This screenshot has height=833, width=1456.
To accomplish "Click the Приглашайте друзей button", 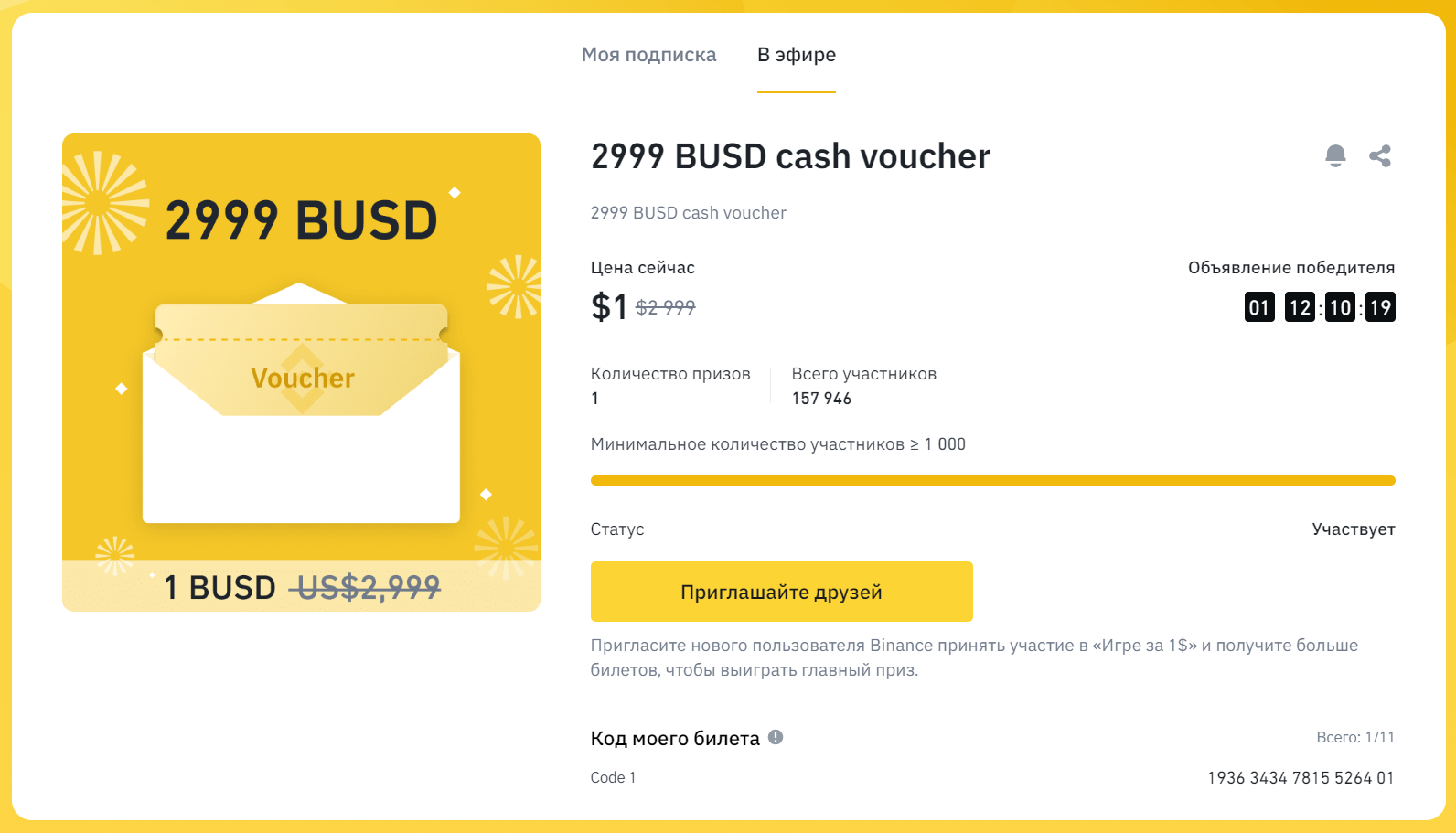I will tap(782, 592).
